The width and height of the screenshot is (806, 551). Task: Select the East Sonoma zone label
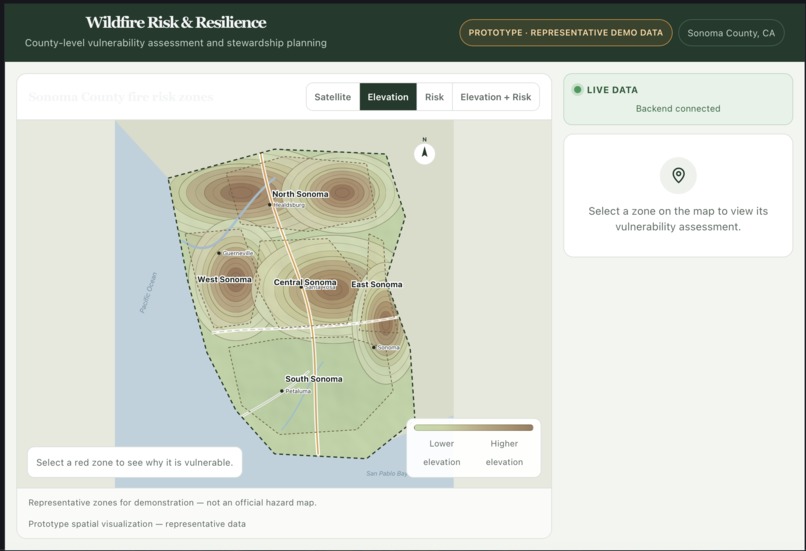coord(377,284)
